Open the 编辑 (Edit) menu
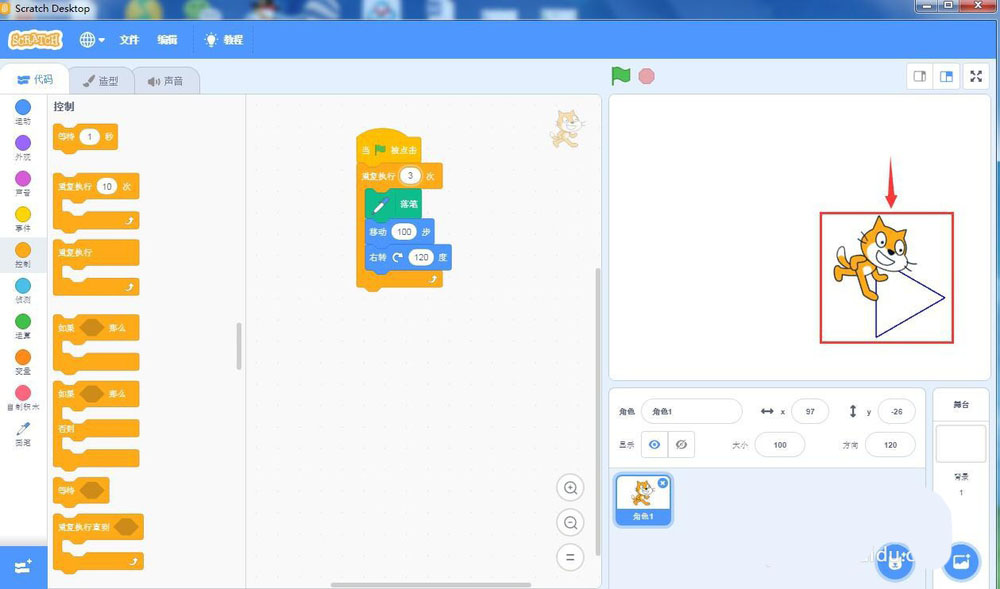This screenshot has height=589, width=1000. (x=167, y=40)
